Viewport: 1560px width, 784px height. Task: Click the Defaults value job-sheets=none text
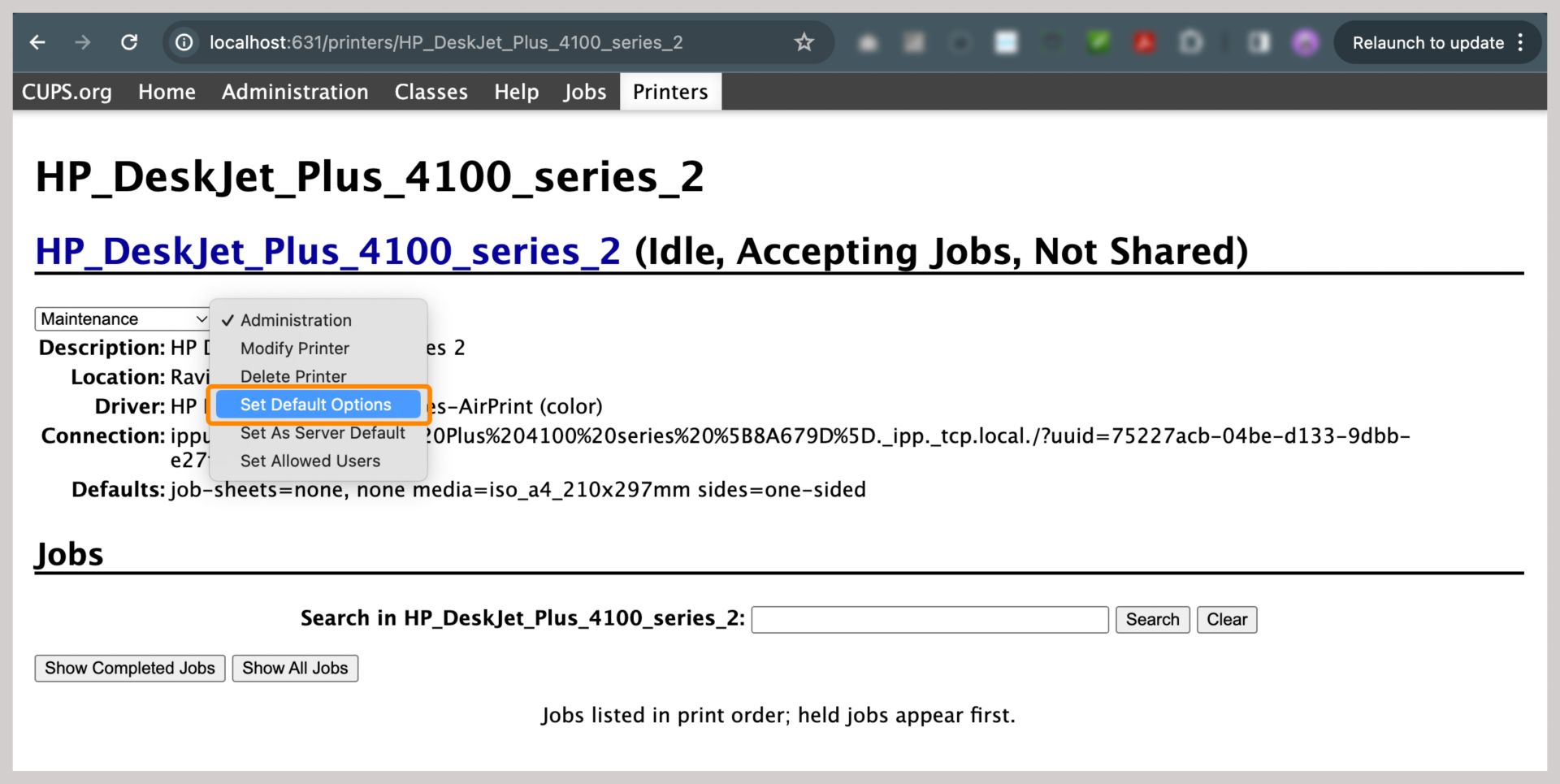click(x=518, y=490)
